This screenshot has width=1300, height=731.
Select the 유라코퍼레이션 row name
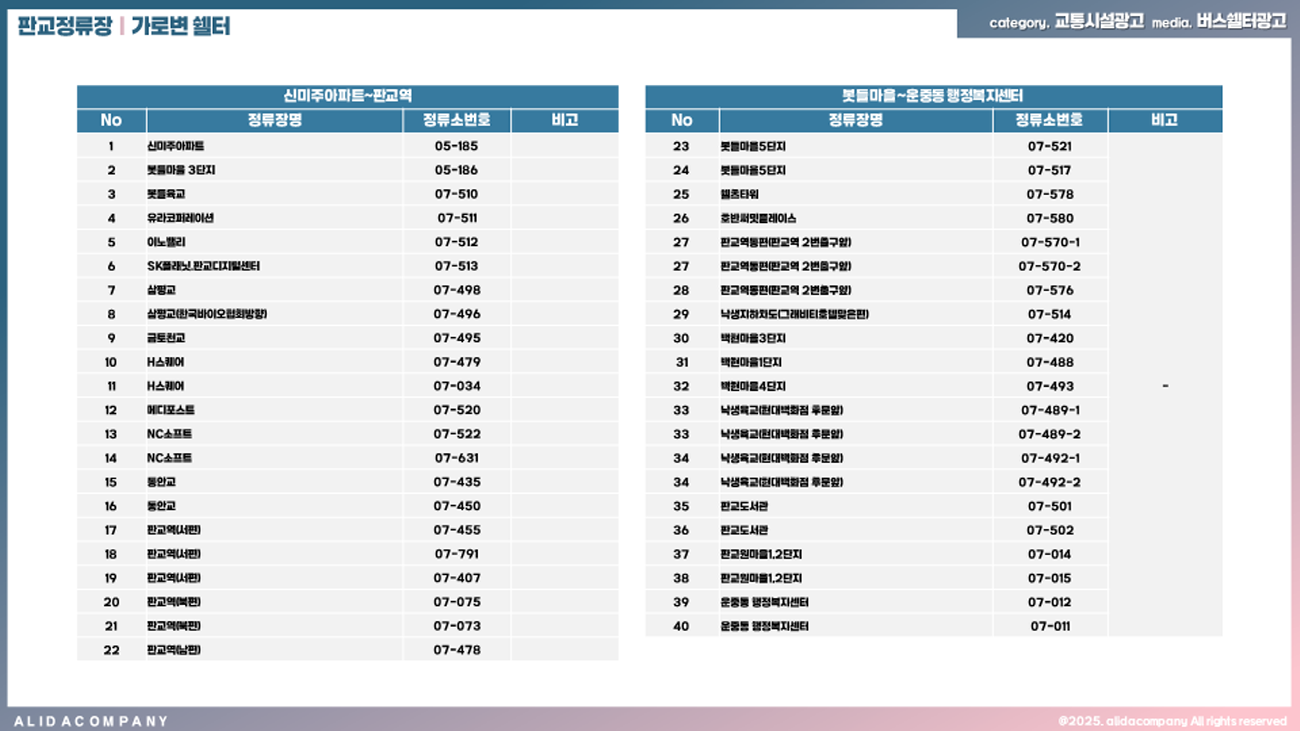[180, 218]
